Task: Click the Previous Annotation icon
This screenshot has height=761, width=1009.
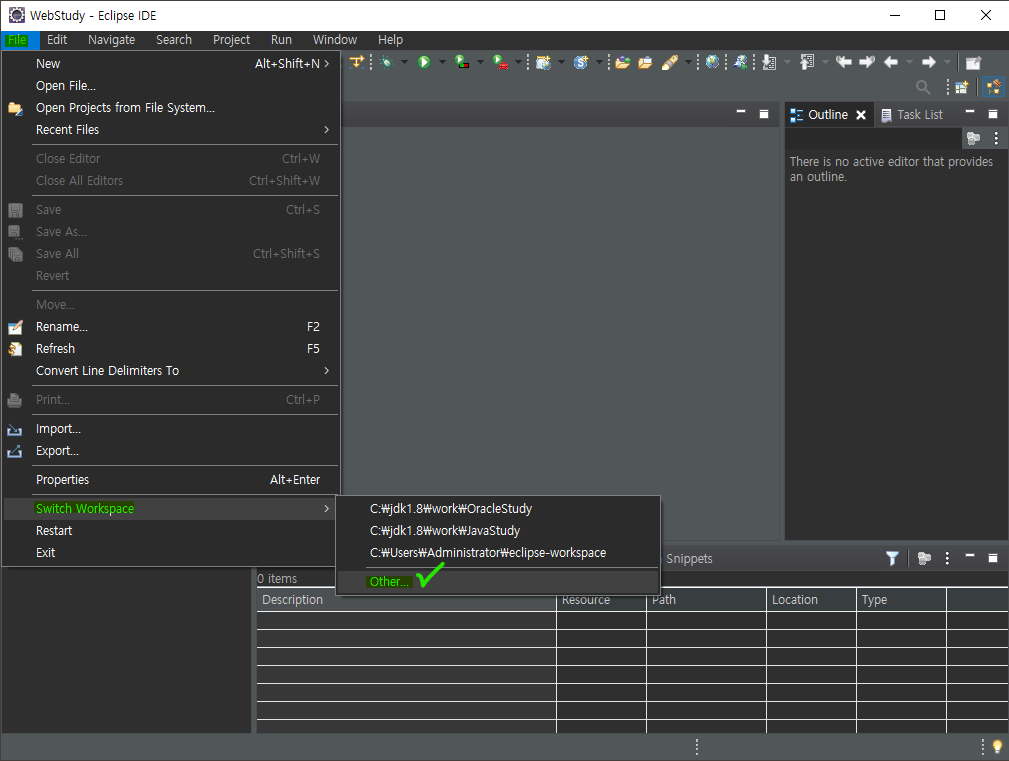Action: point(807,62)
